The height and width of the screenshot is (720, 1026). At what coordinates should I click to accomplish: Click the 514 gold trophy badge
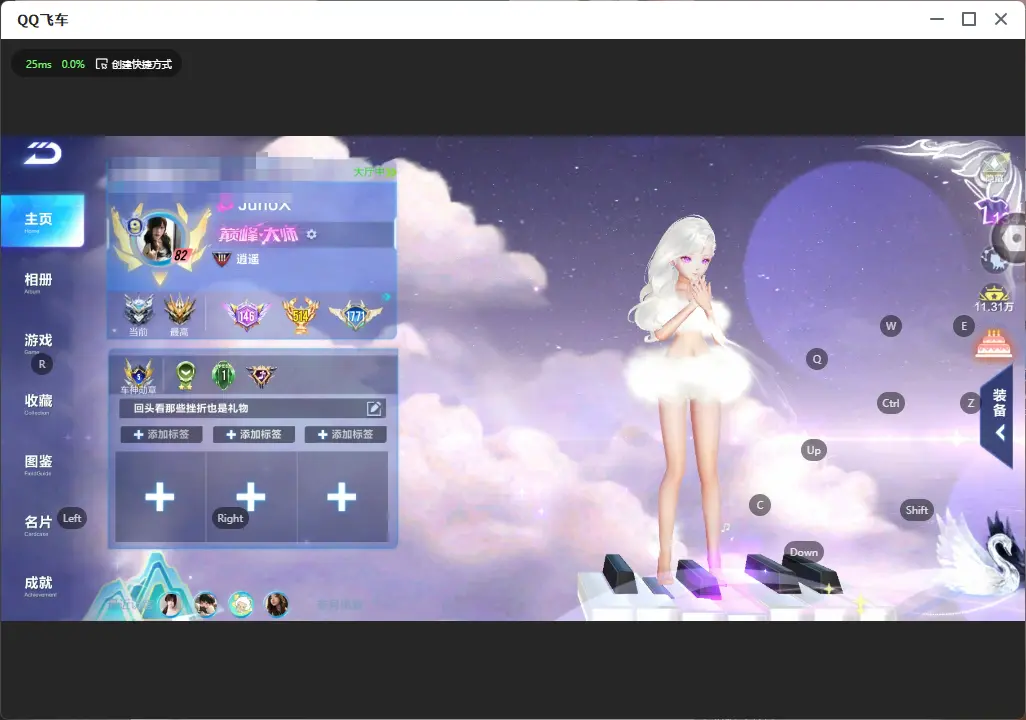[x=300, y=315]
